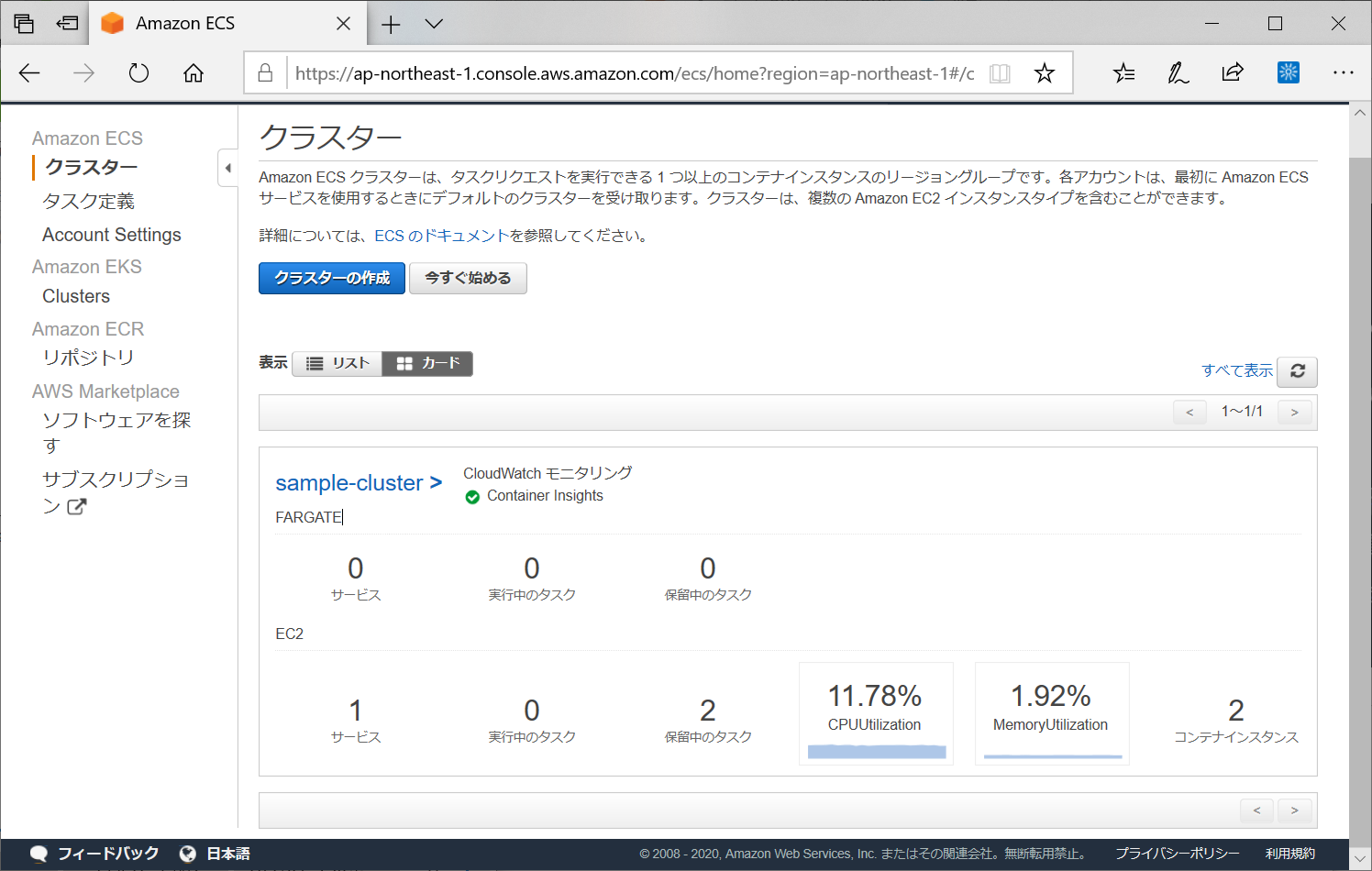
Task: Open browser settings and more menu
Action: [1344, 72]
